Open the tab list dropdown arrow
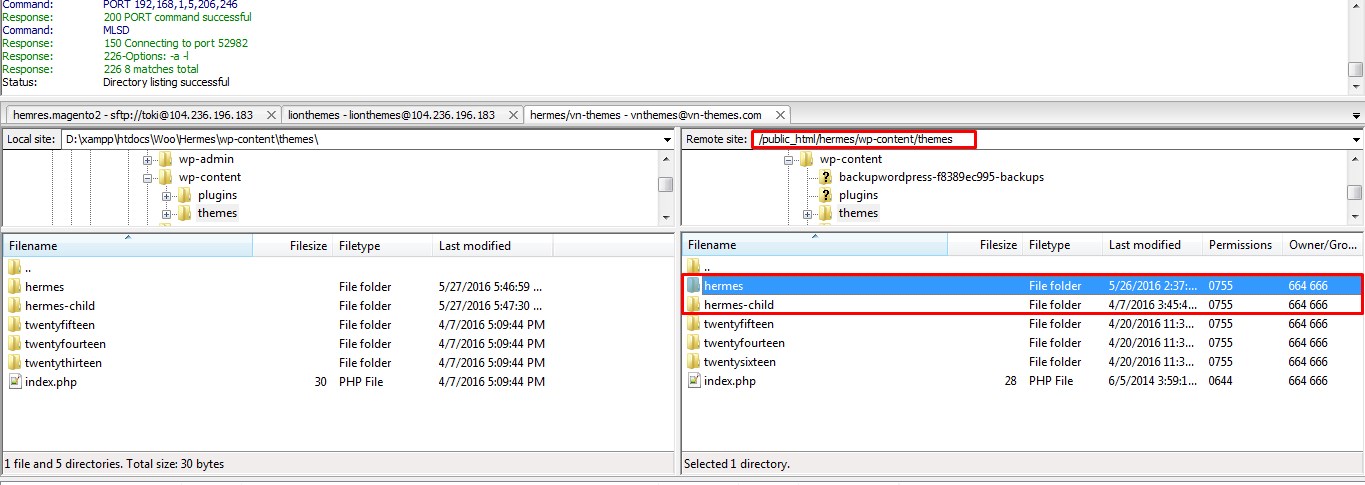Viewport: 1365px width, 485px height. [1356, 116]
